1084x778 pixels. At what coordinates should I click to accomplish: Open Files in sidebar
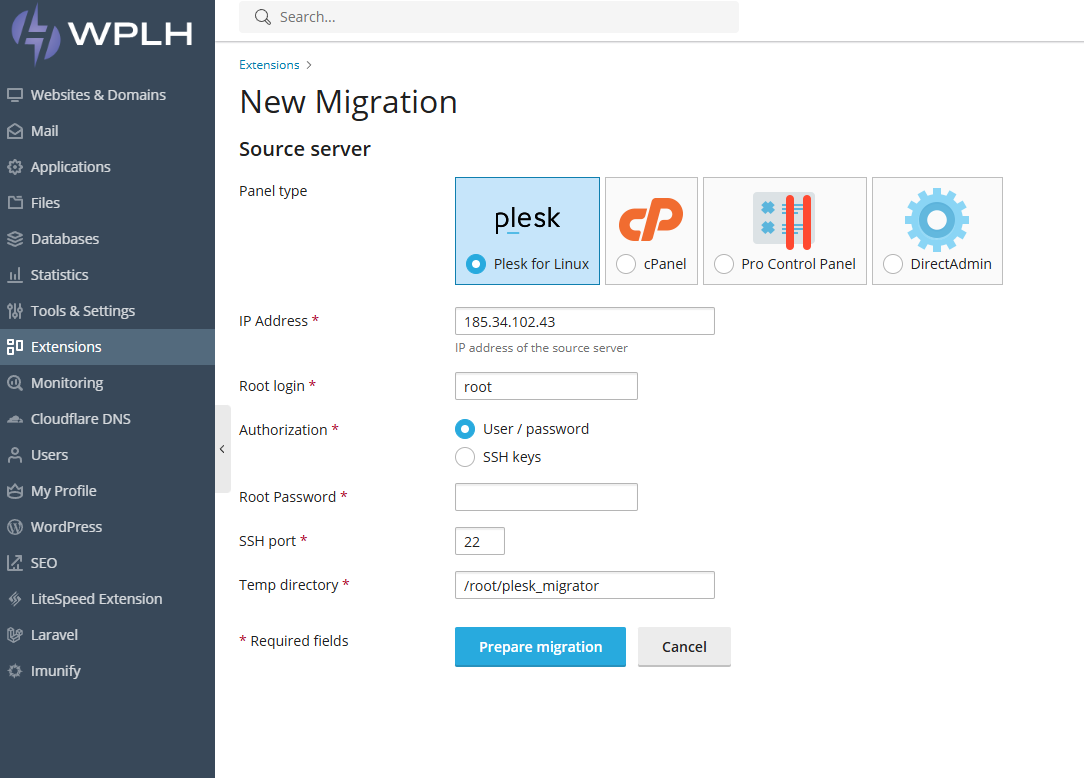[x=107, y=203]
